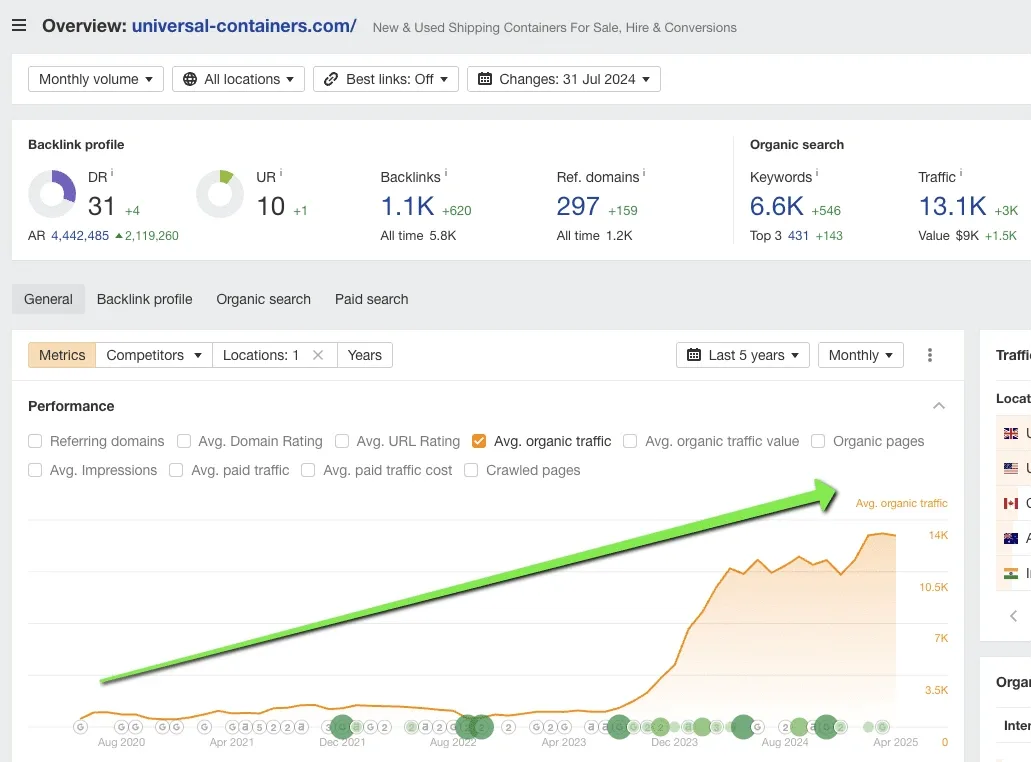Click the Backlinks info icon
Image resolution: width=1032 pixels, height=762 pixels.
[x=446, y=173]
